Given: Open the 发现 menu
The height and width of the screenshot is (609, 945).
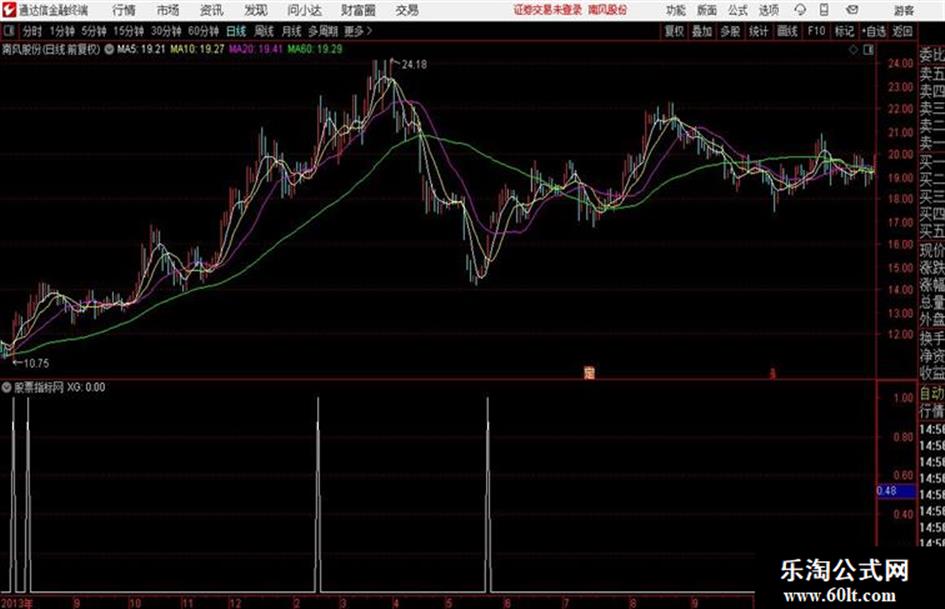Looking at the screenshot, I should [x=256, y=10].
